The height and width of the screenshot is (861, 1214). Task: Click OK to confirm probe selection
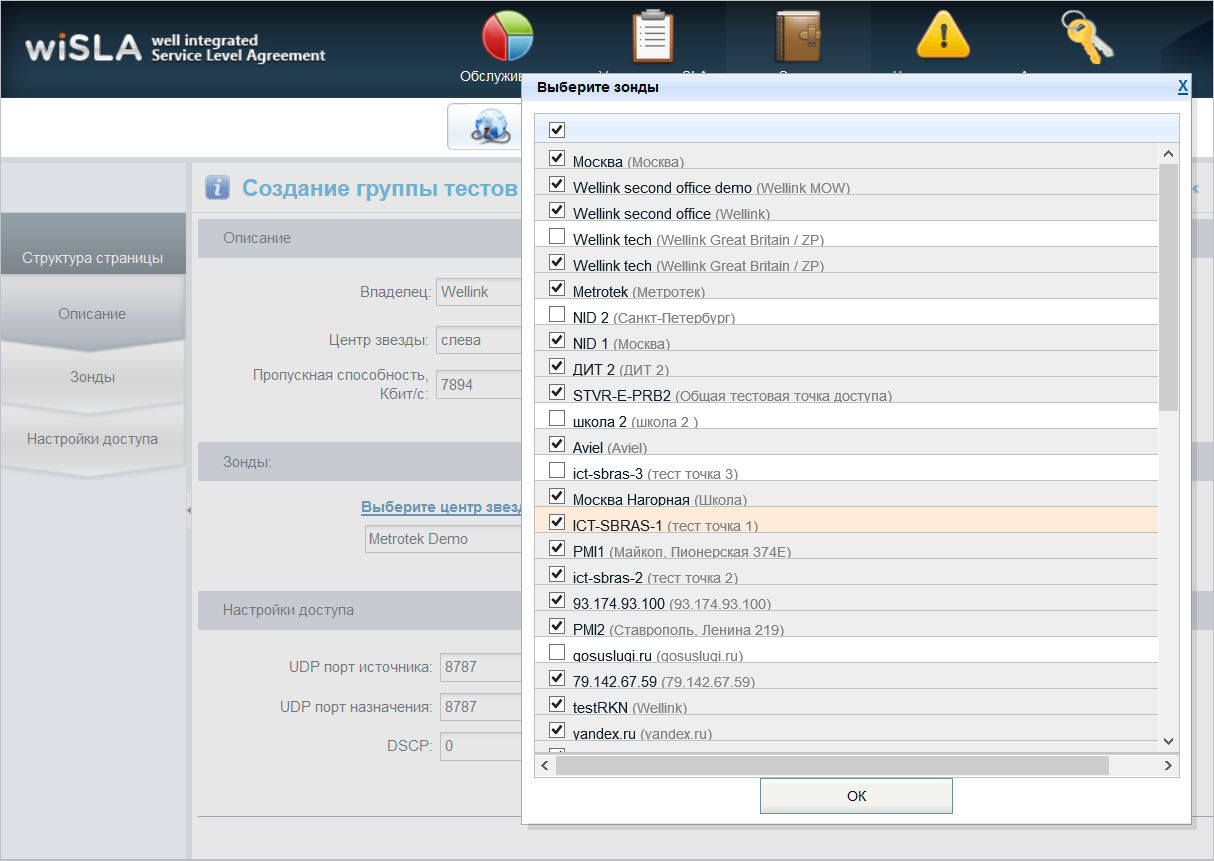[x=856, y=796]
